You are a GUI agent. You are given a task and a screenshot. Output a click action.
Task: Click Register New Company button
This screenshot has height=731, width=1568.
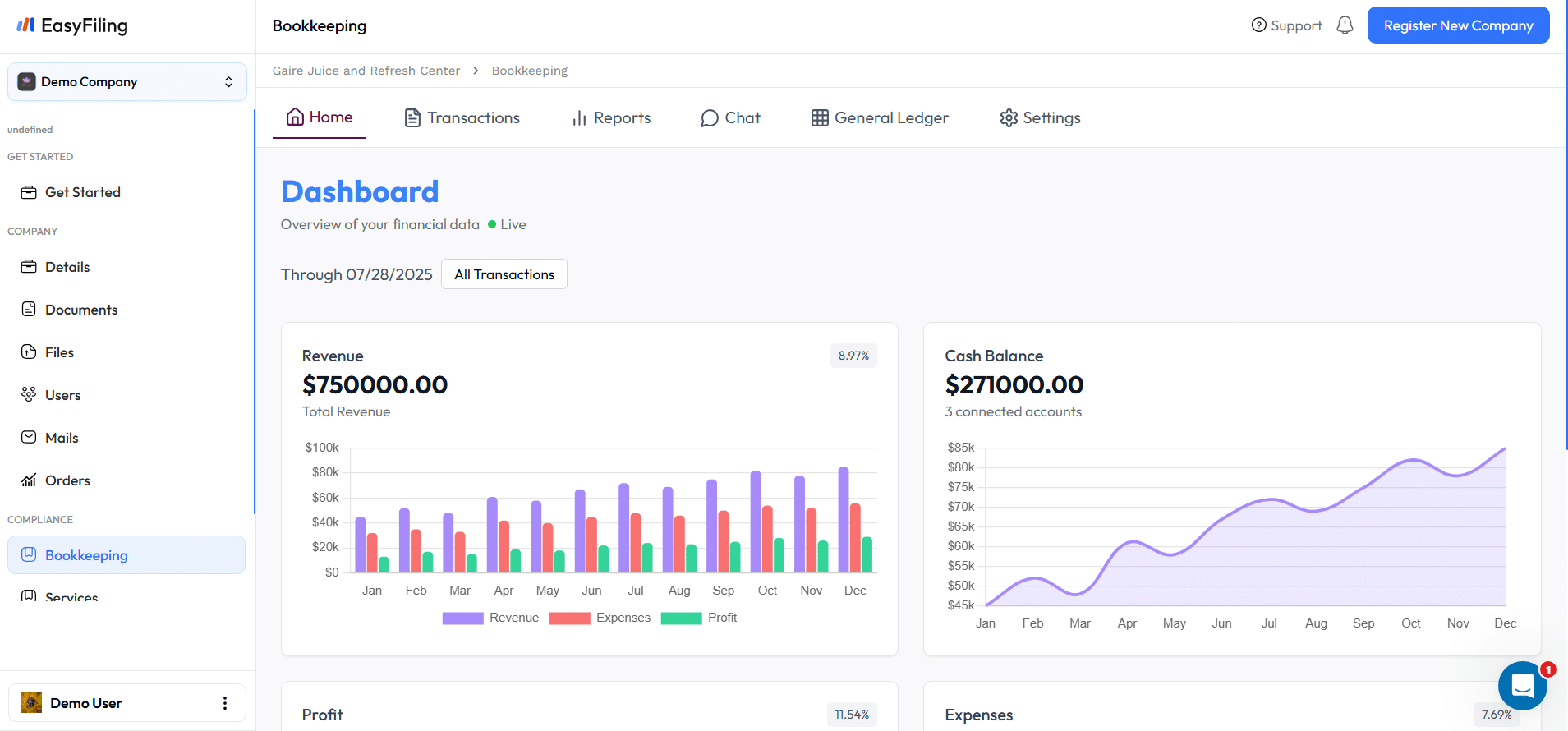(1458, 25)
